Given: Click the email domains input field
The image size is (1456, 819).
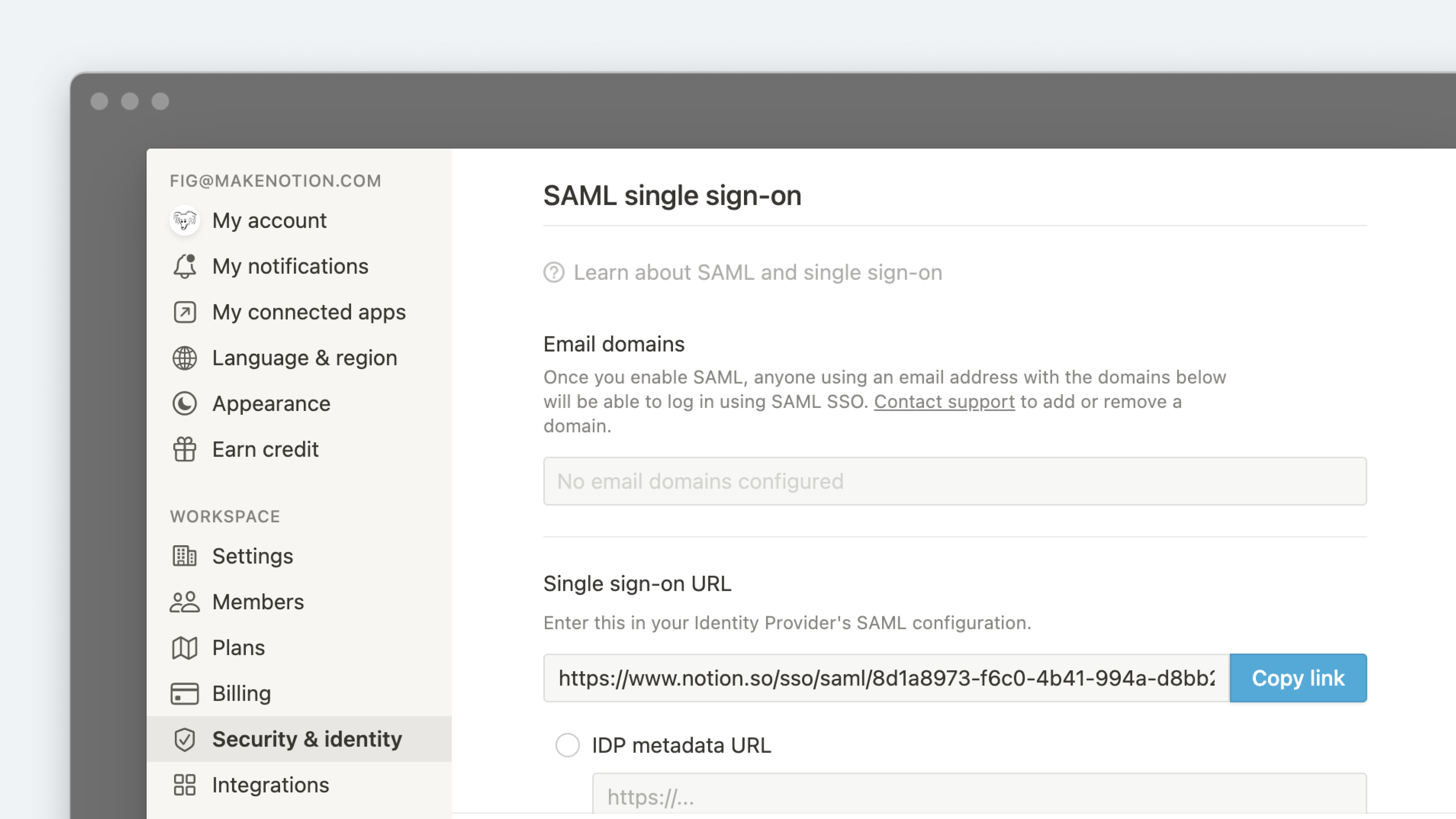Looking at the screenshot, I should [955, 481].
